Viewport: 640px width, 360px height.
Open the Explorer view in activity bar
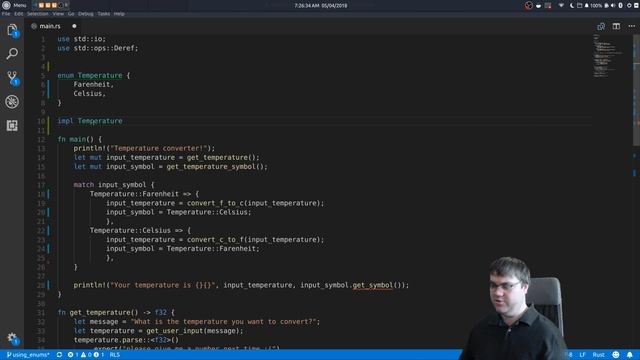point(12,30)
